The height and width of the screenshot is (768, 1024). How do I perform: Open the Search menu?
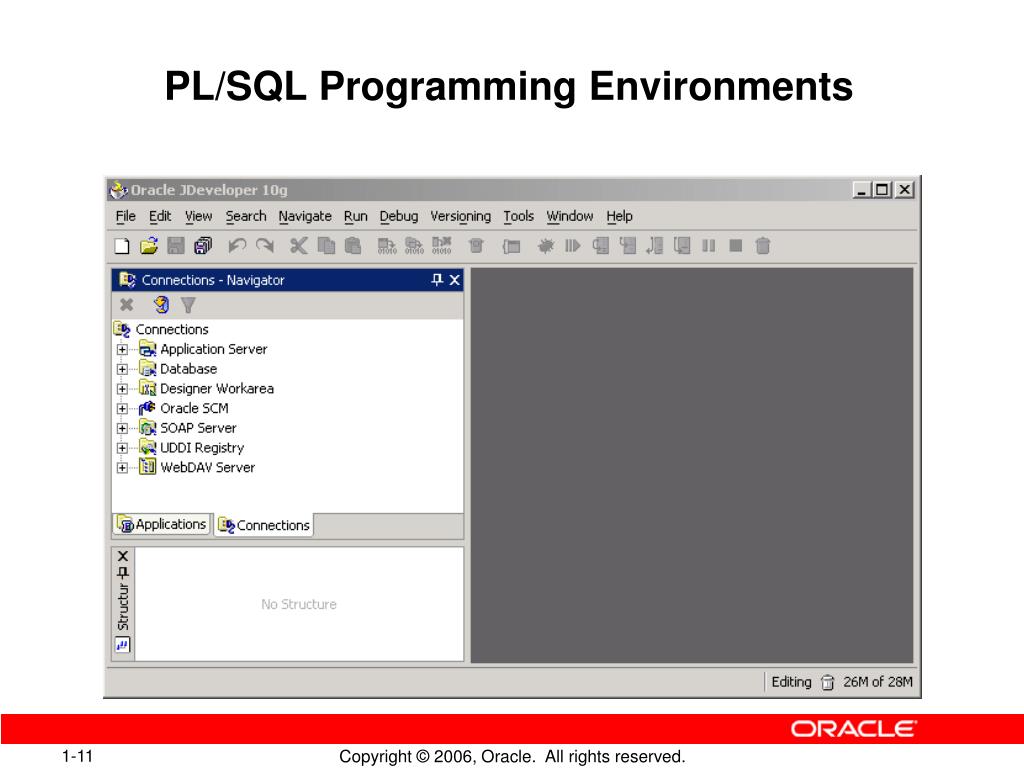pos(246,216)
